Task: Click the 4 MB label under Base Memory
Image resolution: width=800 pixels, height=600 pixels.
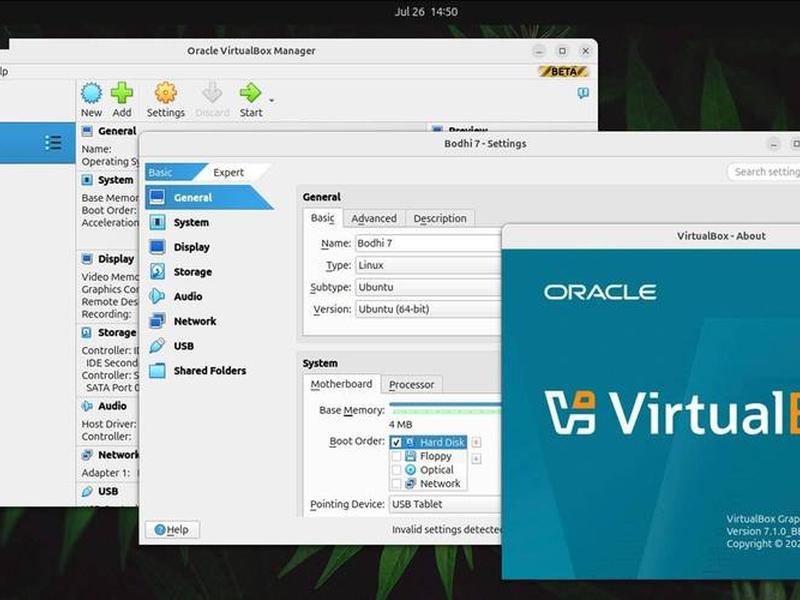Action: (401, 424)
